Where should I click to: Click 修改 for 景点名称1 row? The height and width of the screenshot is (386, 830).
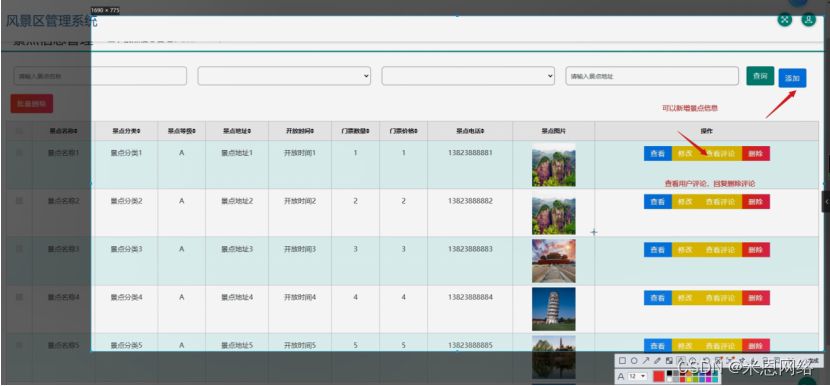[x=685, y=154]
